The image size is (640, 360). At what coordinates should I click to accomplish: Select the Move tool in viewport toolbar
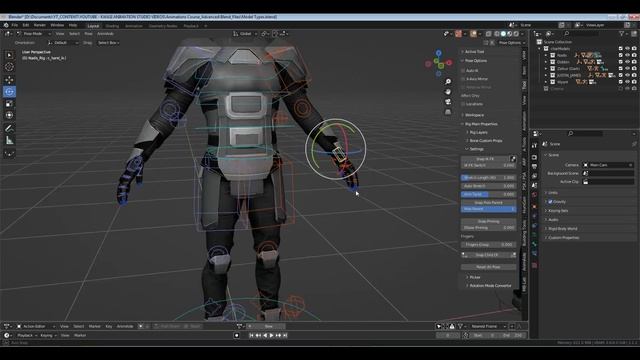pos(9,80)
